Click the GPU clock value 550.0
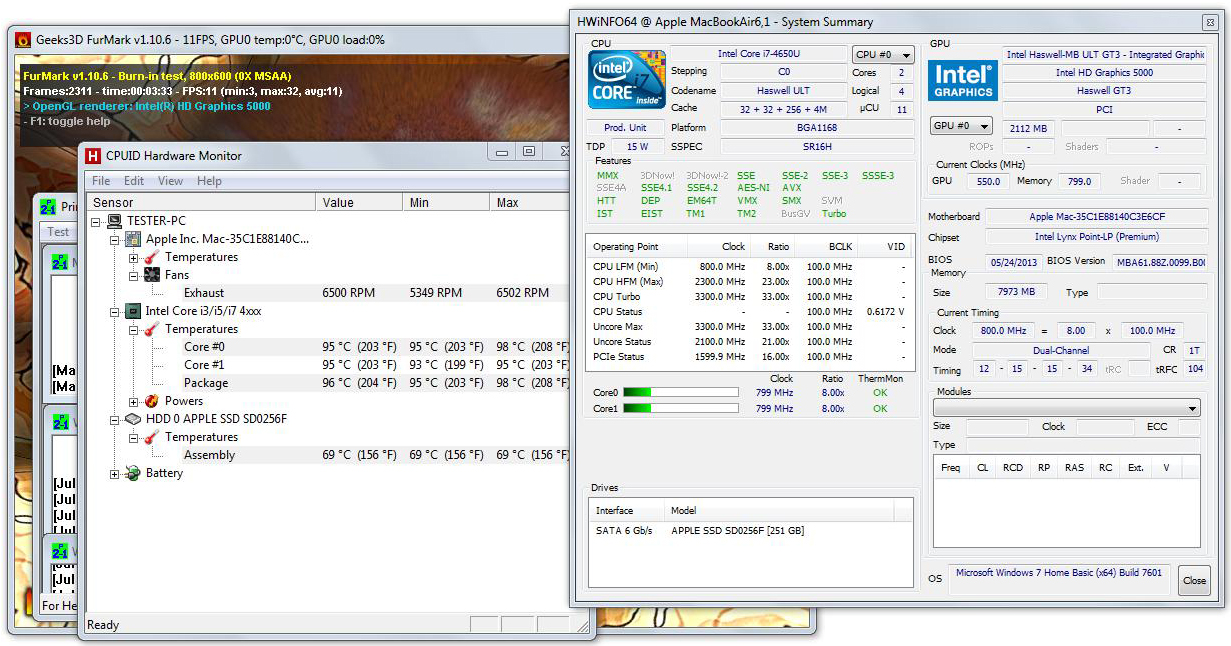Viewport: 1231px width, 646px height. tap(988, 182)
